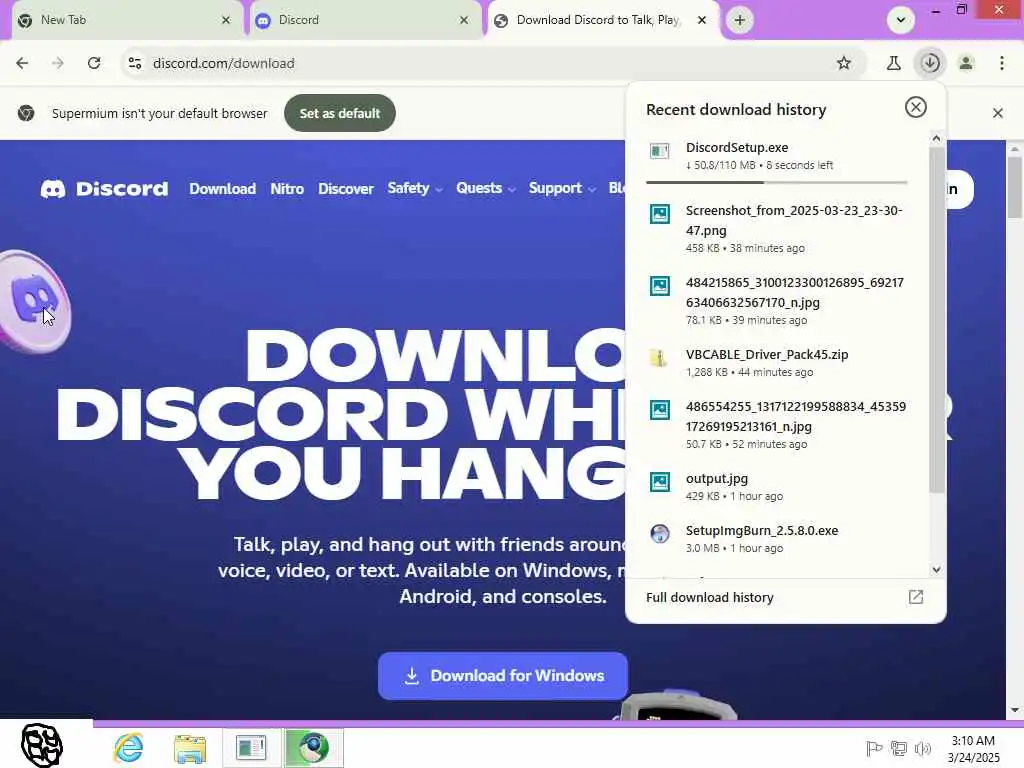This screenshot has height=768, width=1024.
Task: Open site information icon in address bar
Action: [x=135, y=63]
